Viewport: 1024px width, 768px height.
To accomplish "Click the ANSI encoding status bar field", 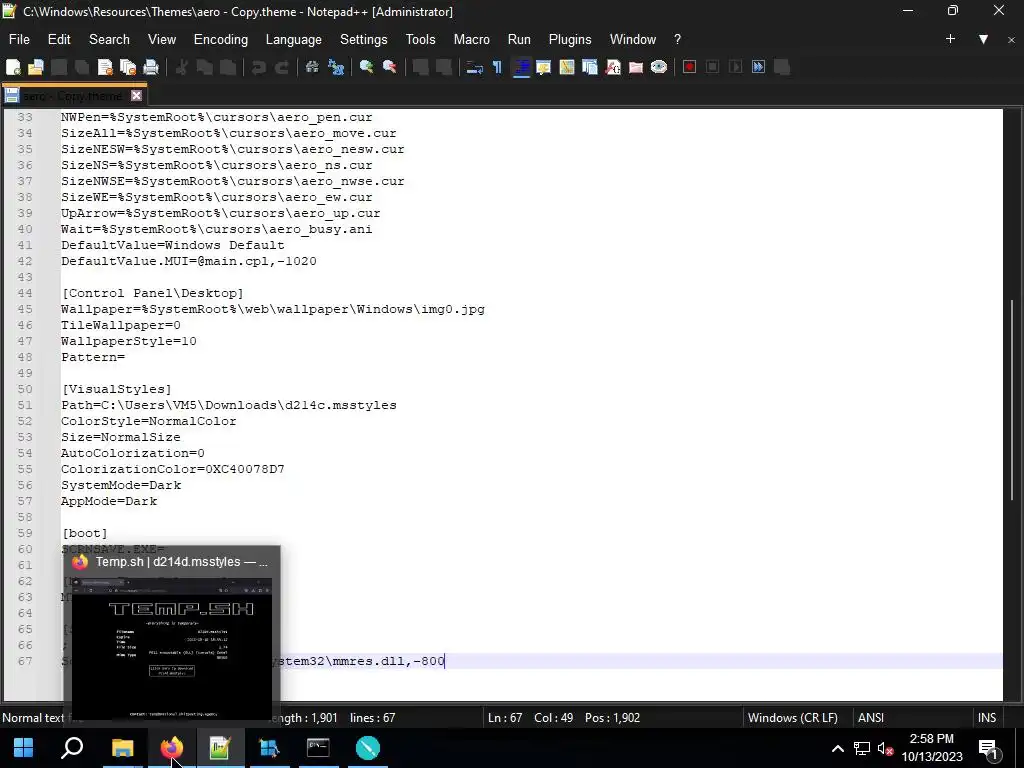I will click(871, 717).
